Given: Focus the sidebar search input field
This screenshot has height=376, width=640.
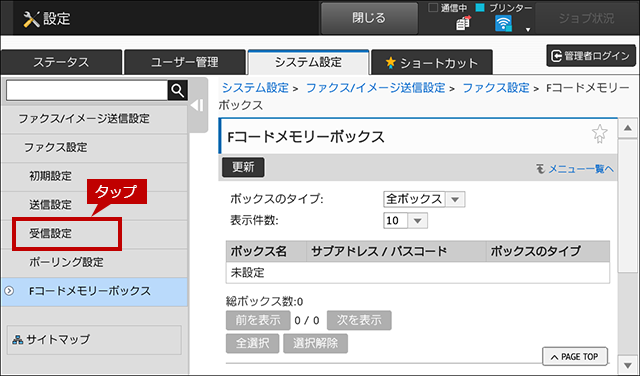Looking at the screenshot, I should (87, 90).
